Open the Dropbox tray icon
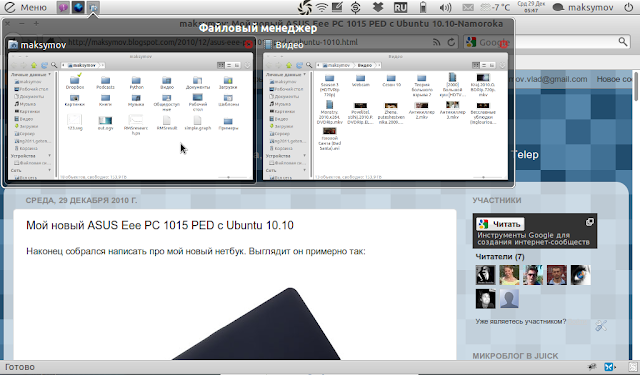The image size is (640, 375). (378, 7)
